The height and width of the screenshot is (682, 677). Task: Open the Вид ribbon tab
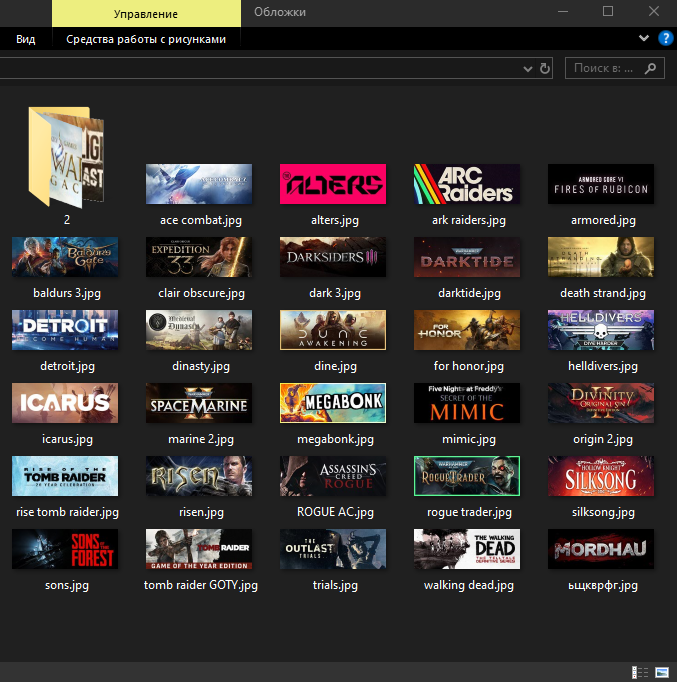26,39
